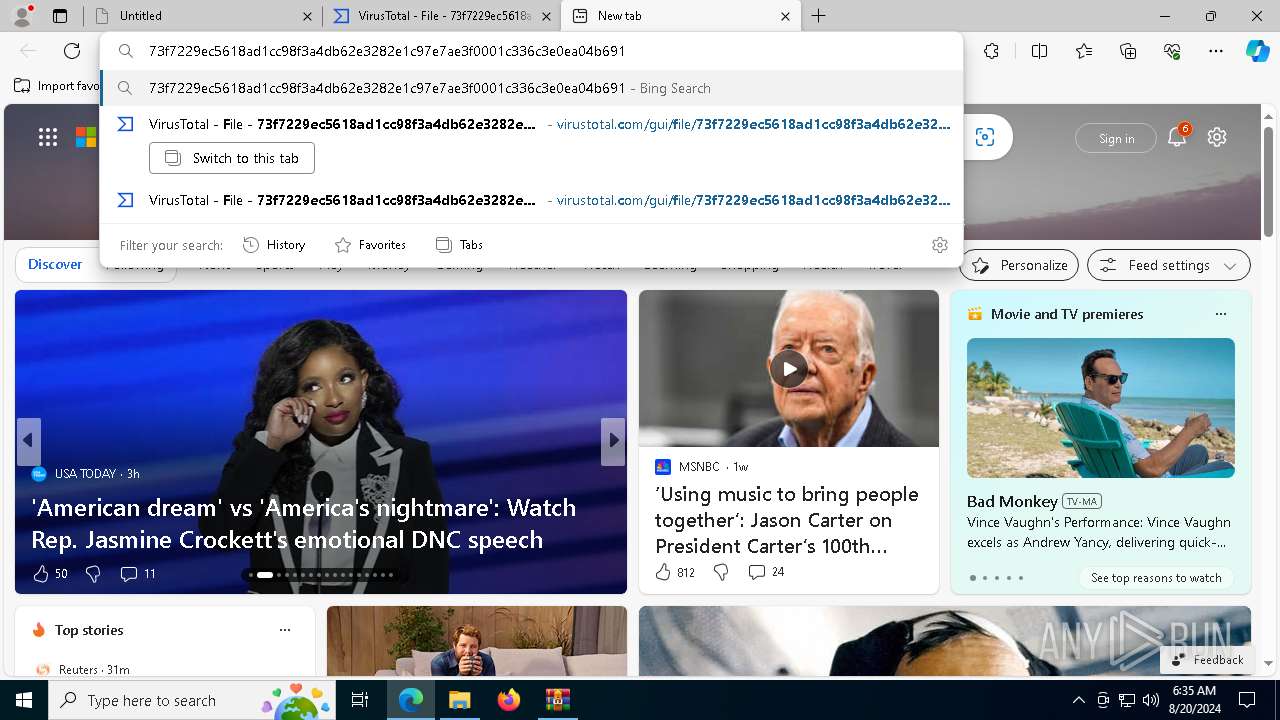Like the MSNBC Carter story

click(675, 572)
